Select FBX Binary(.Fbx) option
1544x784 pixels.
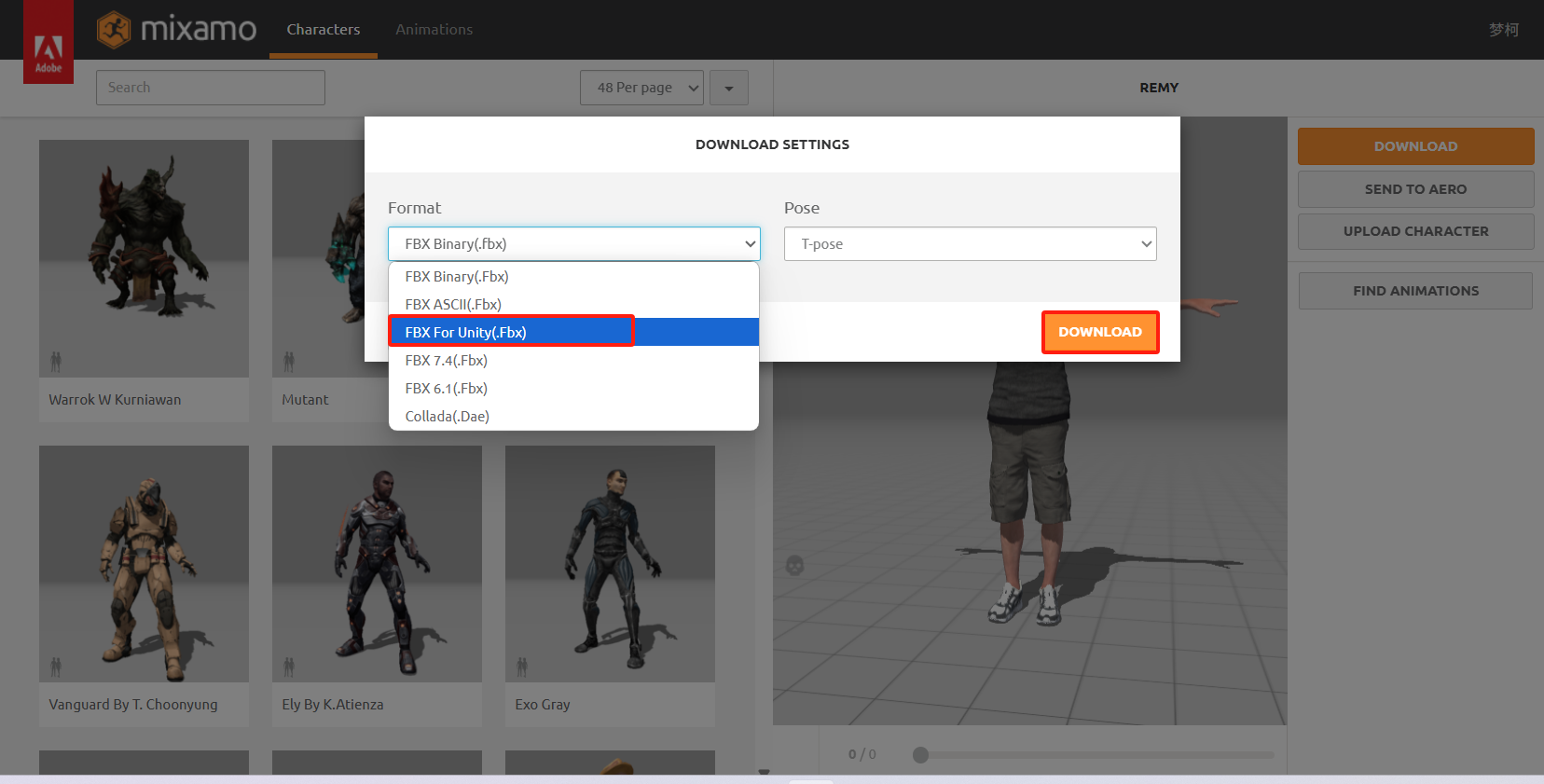pos(573,277)
